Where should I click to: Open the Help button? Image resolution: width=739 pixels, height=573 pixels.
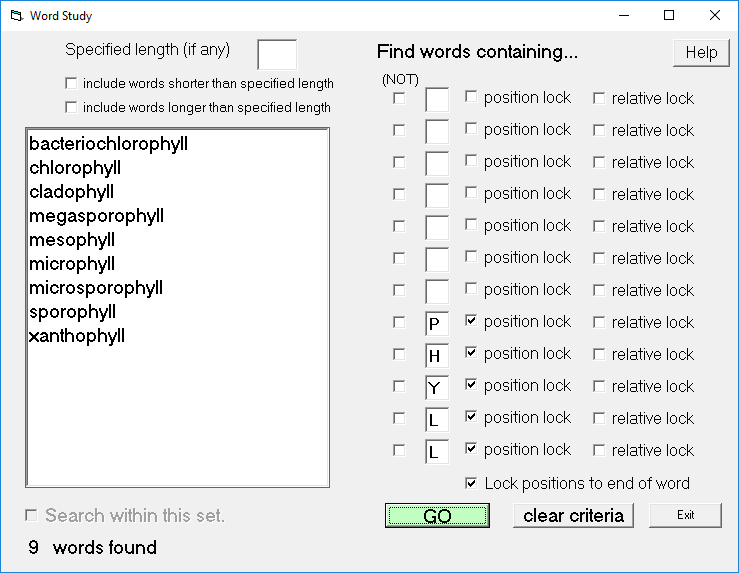pos(701,52)
